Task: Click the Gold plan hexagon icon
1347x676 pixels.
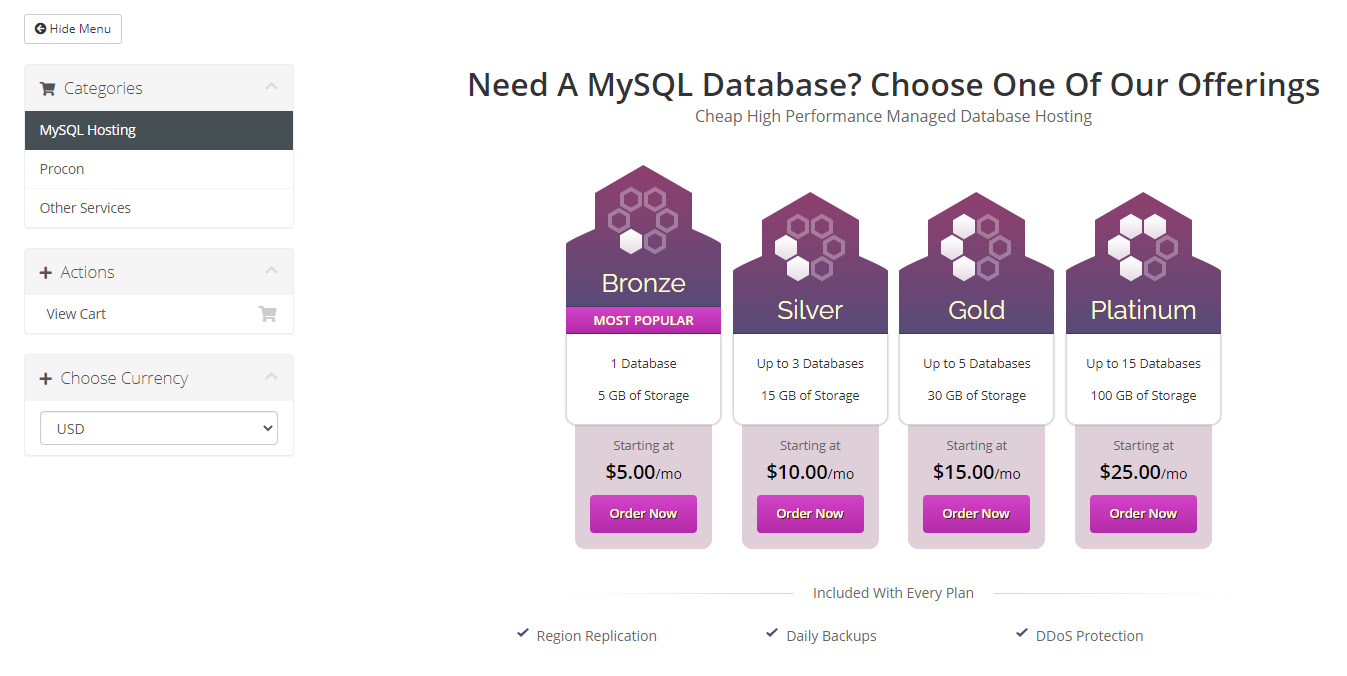Action: coord(976,246)
